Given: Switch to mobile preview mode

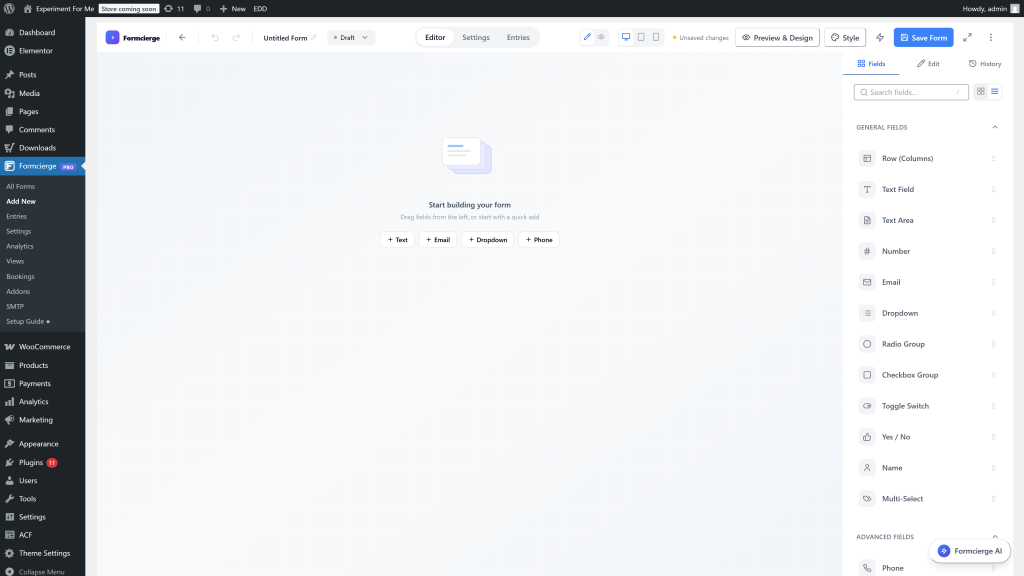Looking at the screenshot, I should click(x=655, y=36).
